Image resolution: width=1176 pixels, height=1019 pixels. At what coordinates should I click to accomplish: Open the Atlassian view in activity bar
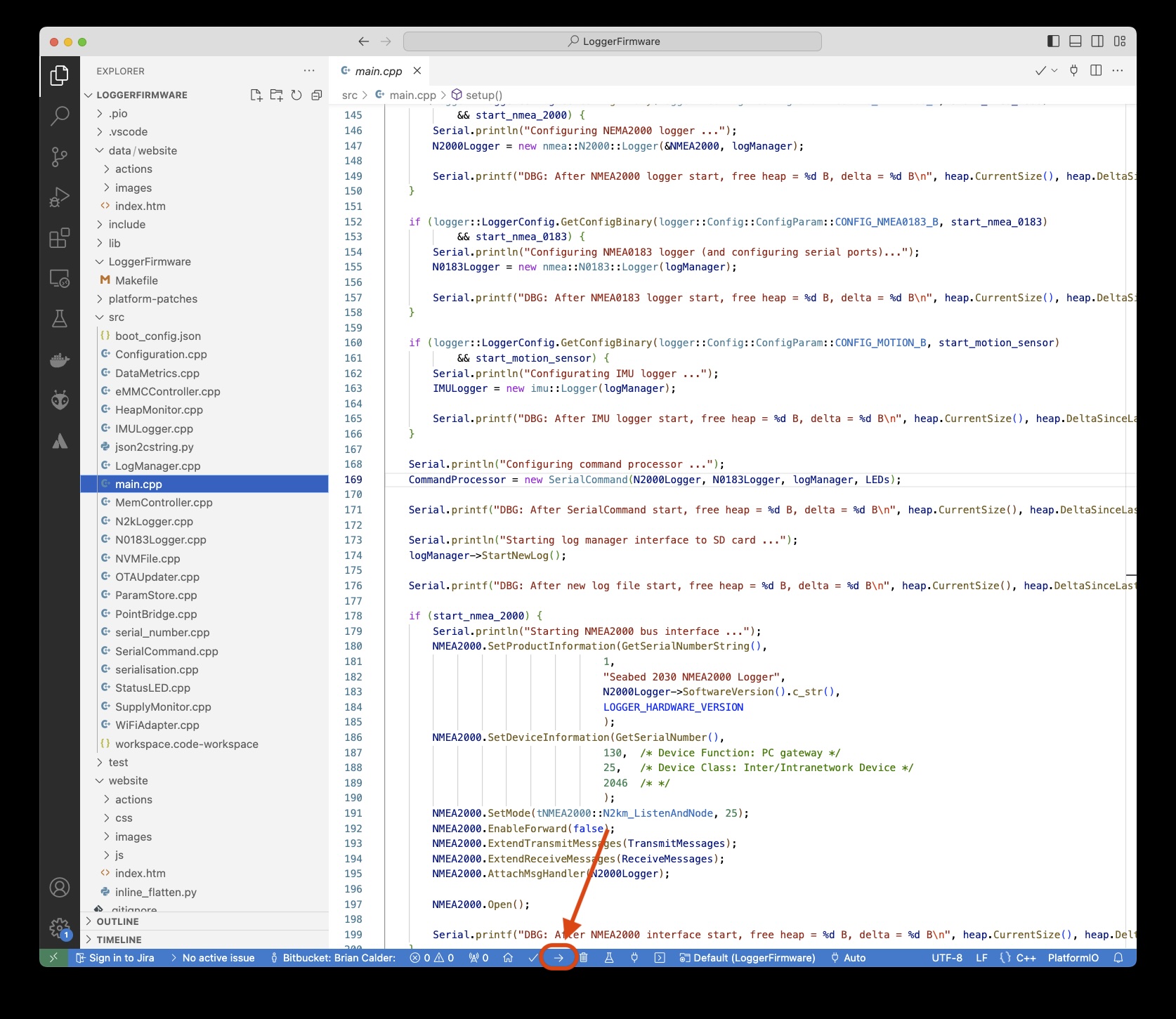60,441
